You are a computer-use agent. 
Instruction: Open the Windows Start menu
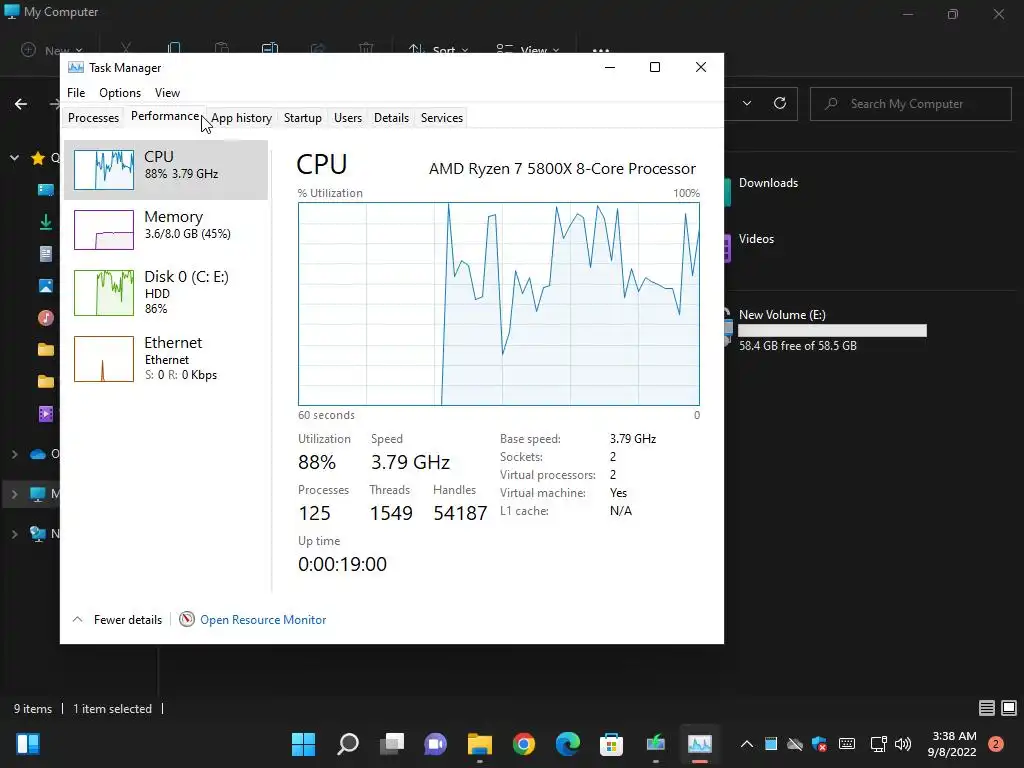(x=303, y=744)
